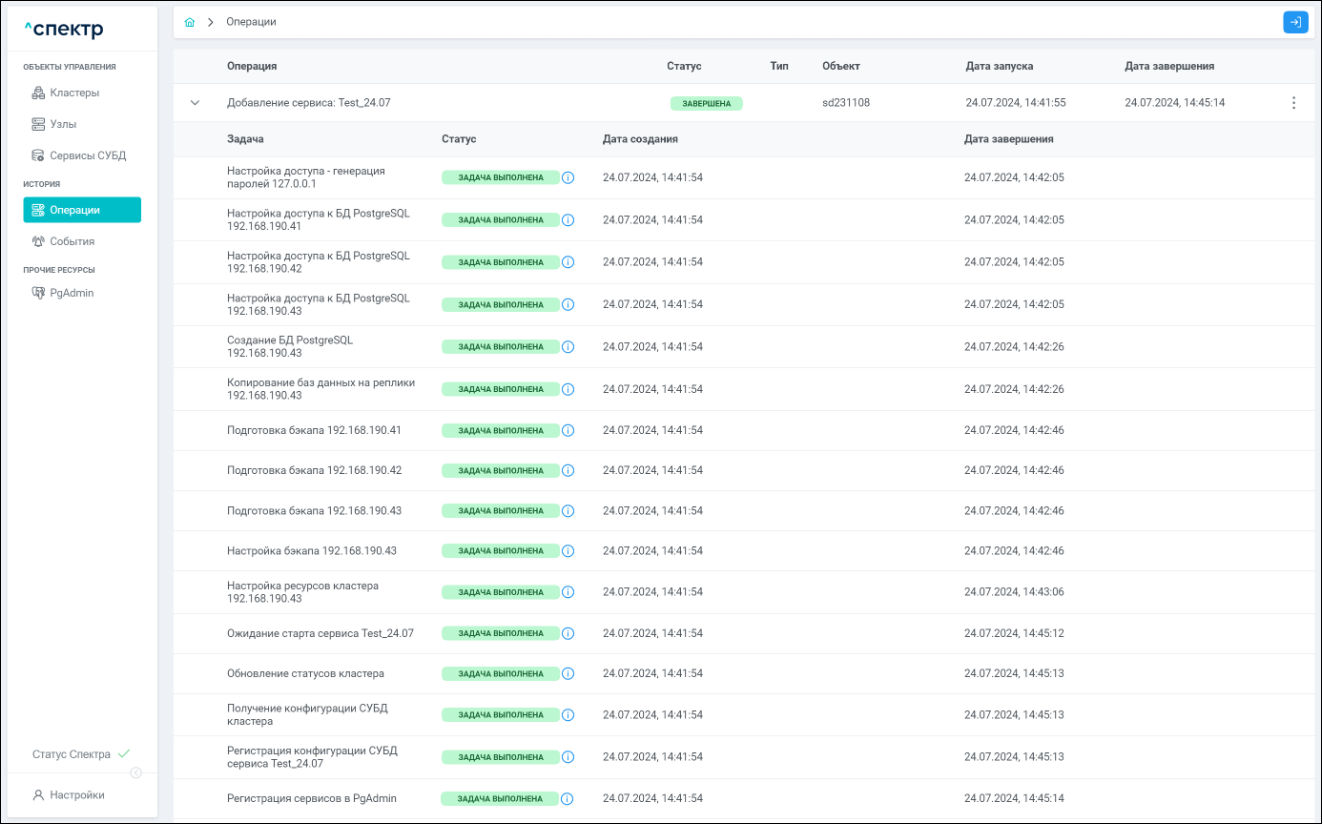The width and height of the screenshot is (1323, 824).
Task: Click info icon for 'Копирование баз данных на реплики'
Action: [x=568, y=389]
